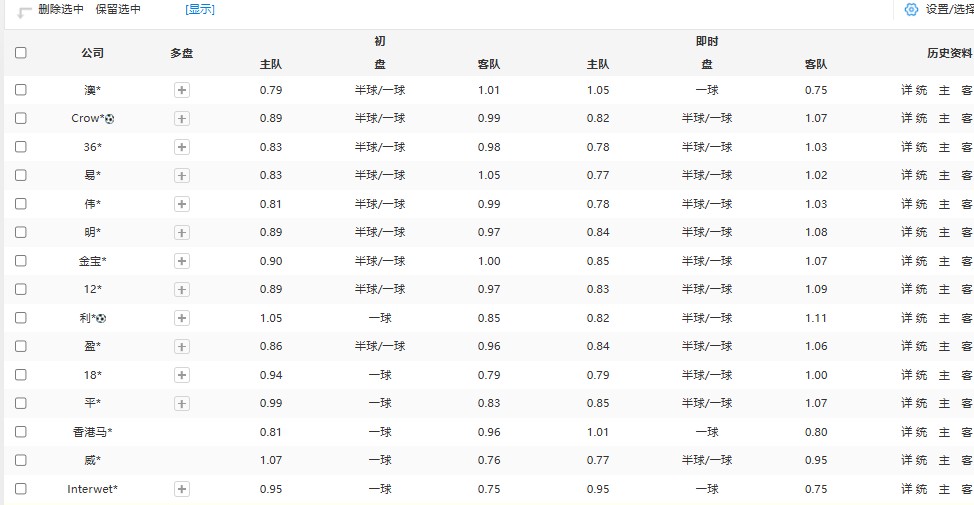Screen dimensions: 974x505
Task: Click 保留选中 to keep selected rows
Action: click(x=118, y=9)
